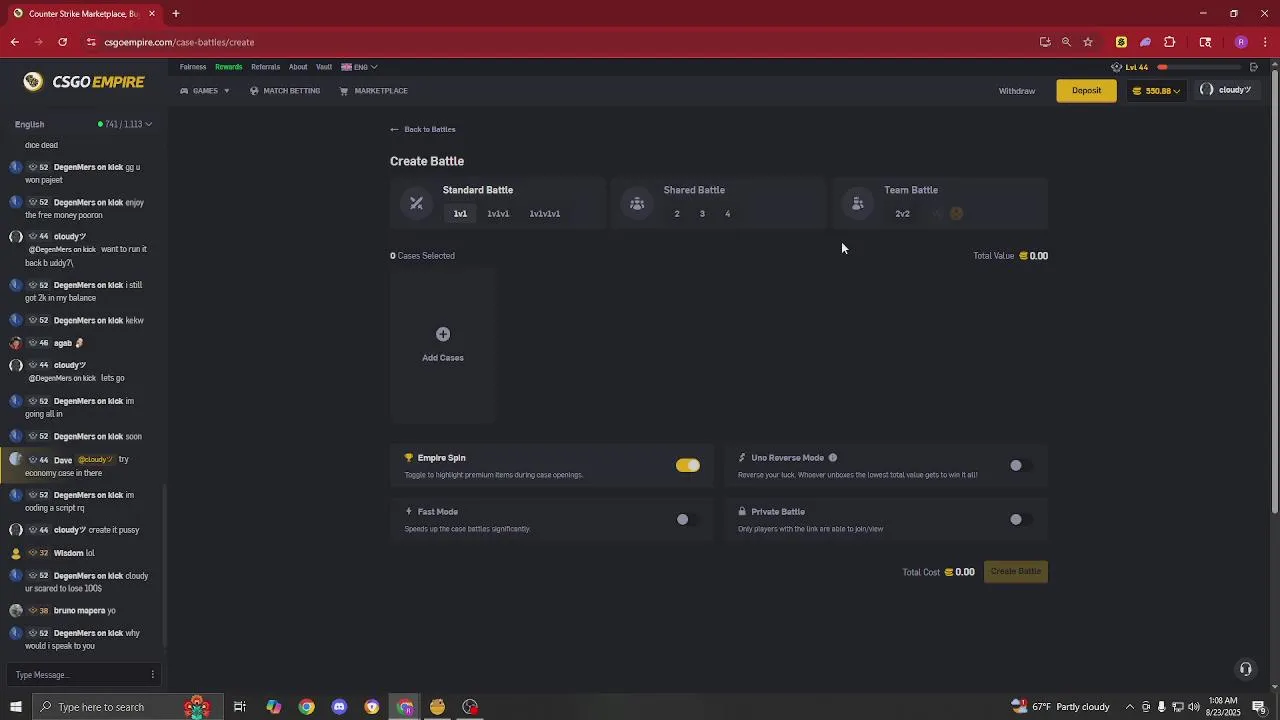This screenshot has height=720, width=1280.
Task: Expand the Games dropdown menu
Action: coord(205,91)
